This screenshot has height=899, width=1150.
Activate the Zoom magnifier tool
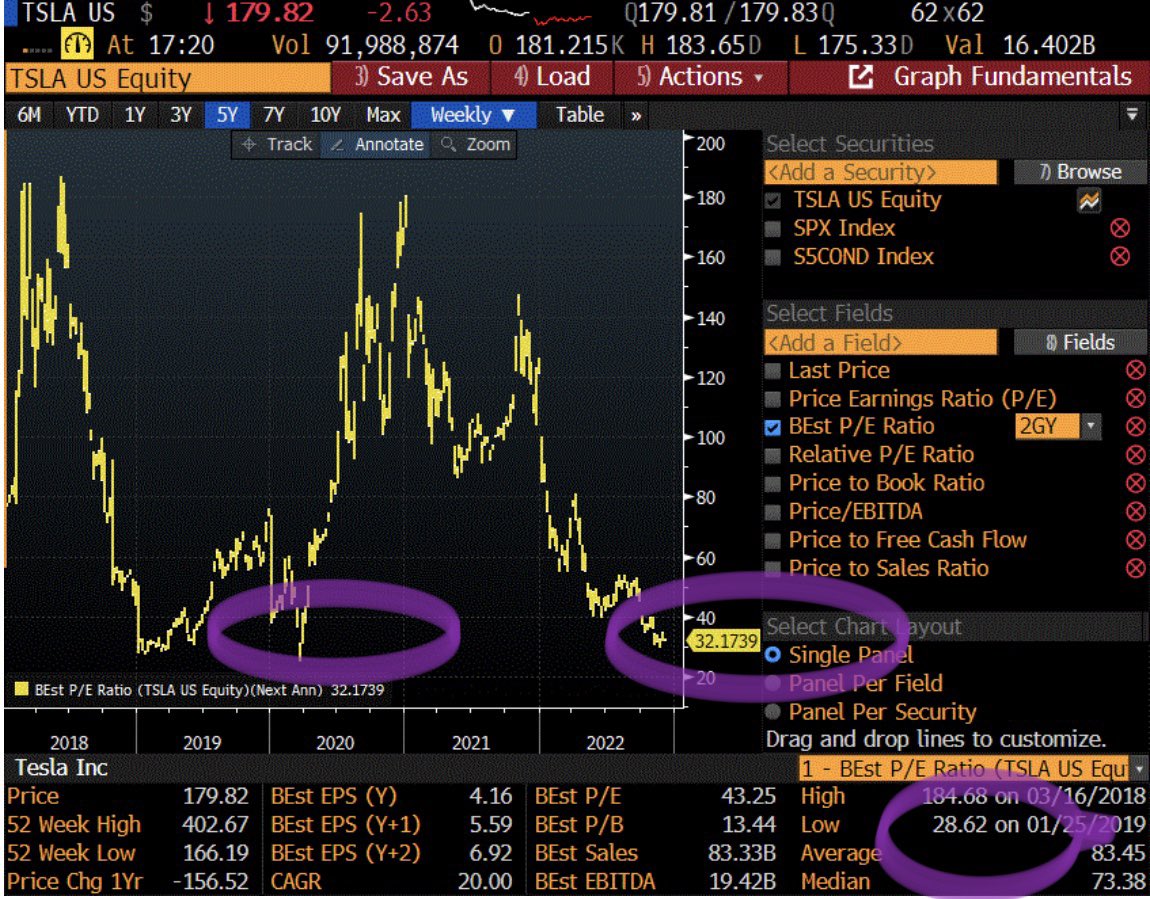[x=475, y=144]
